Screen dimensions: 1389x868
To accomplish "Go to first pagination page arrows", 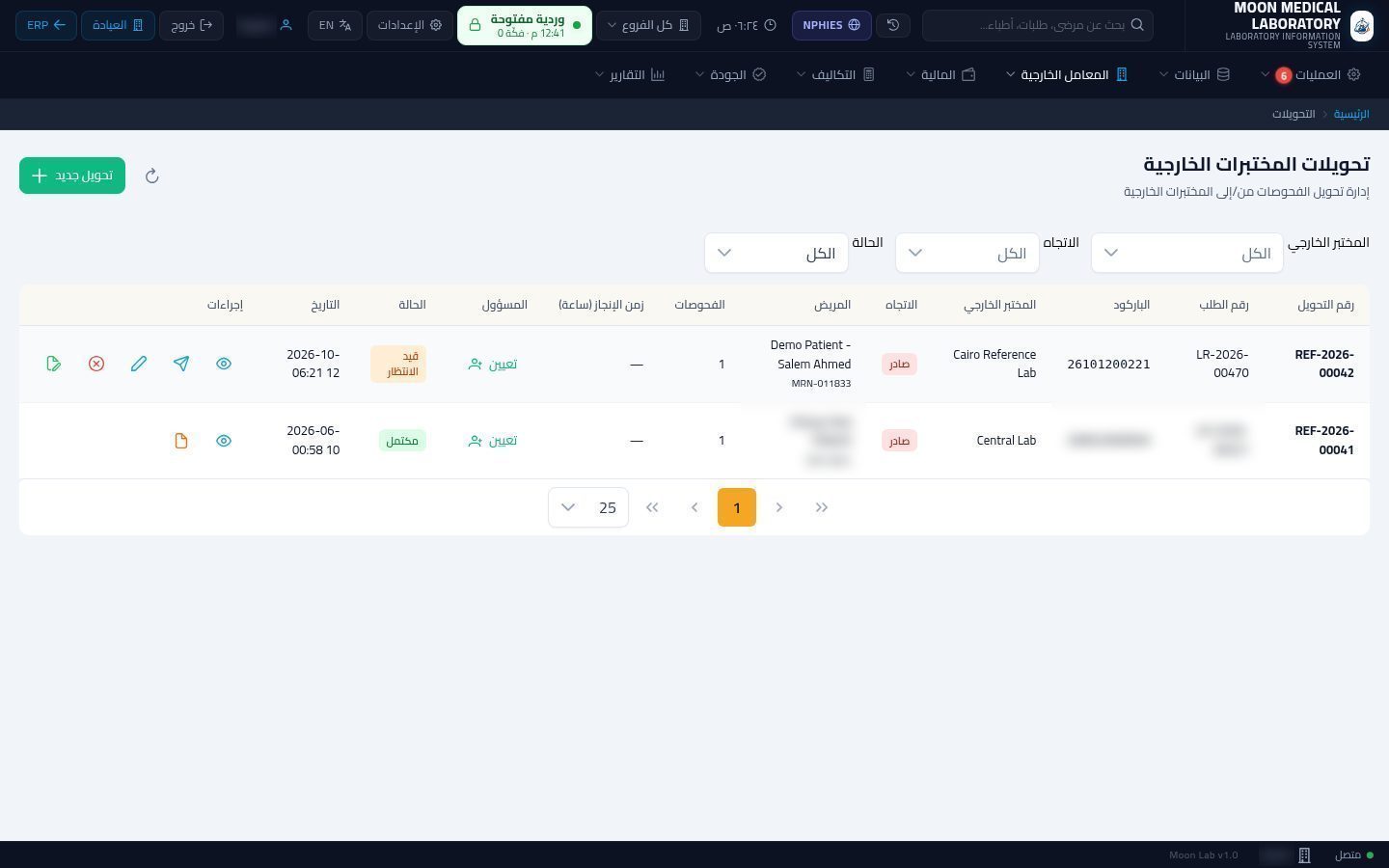I will coord(822,507).
